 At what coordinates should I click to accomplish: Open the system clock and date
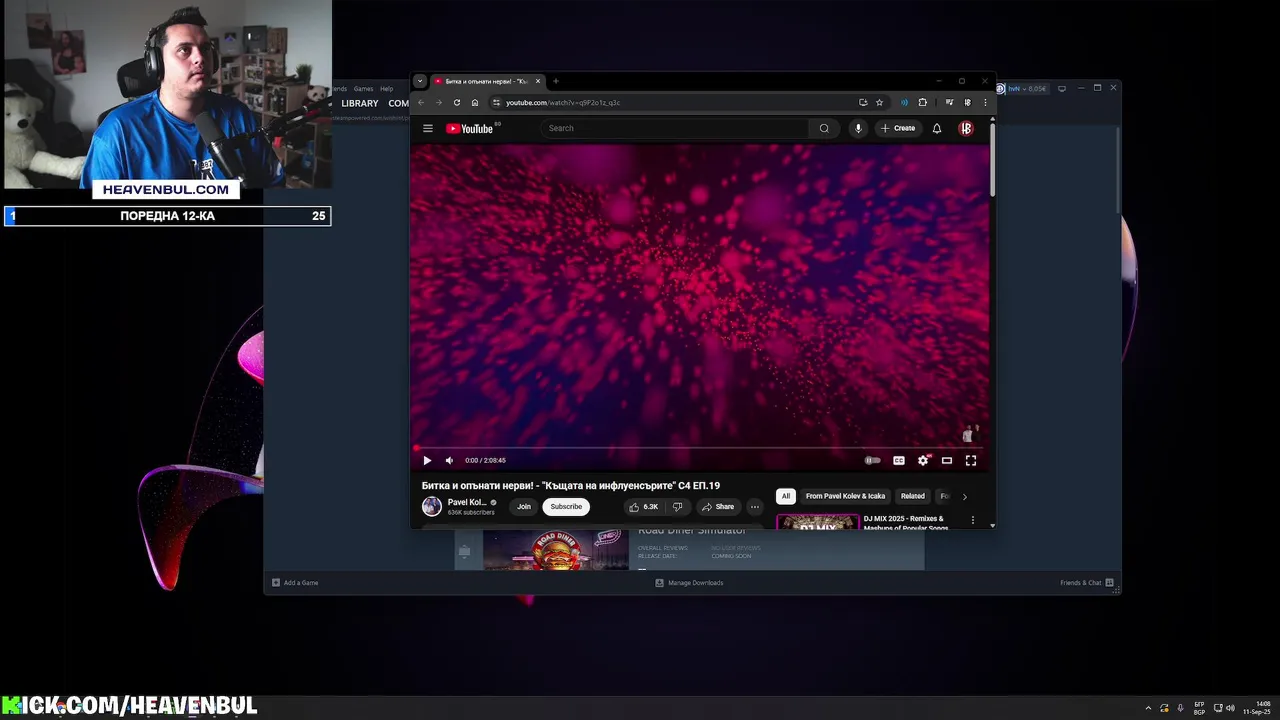1258,708
